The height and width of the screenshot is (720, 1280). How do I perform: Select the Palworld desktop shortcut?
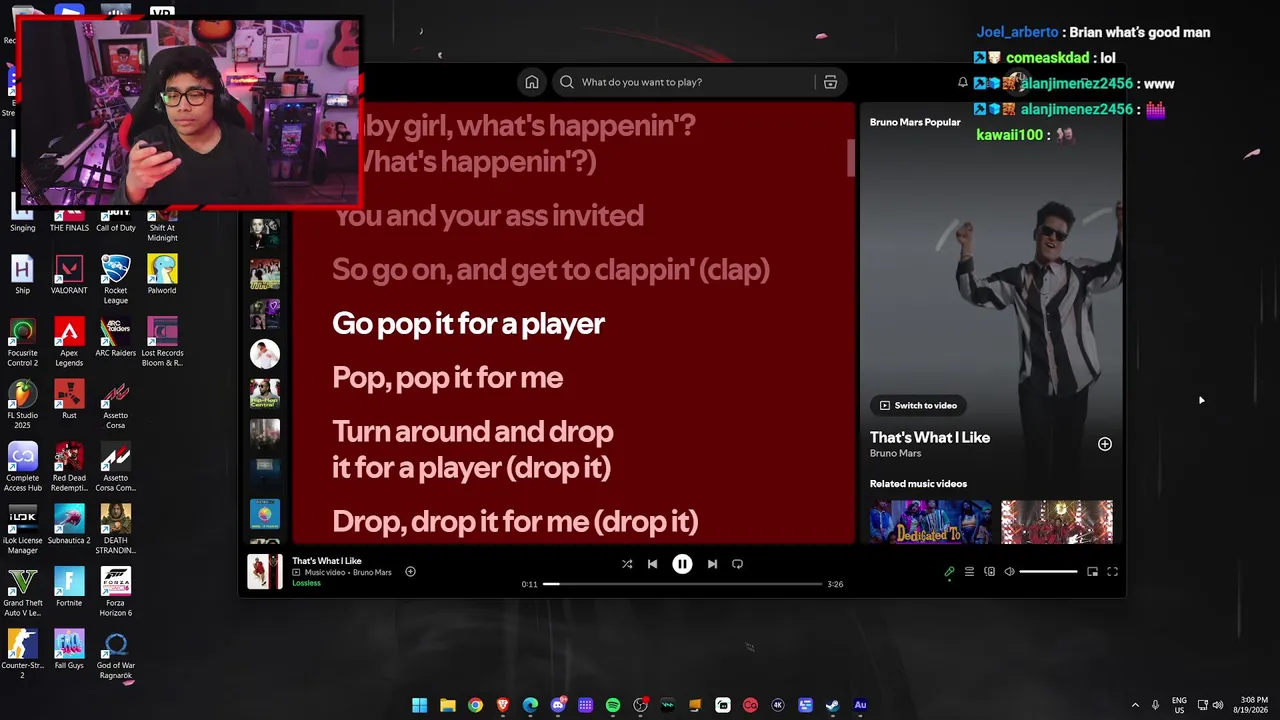[162, 275]
